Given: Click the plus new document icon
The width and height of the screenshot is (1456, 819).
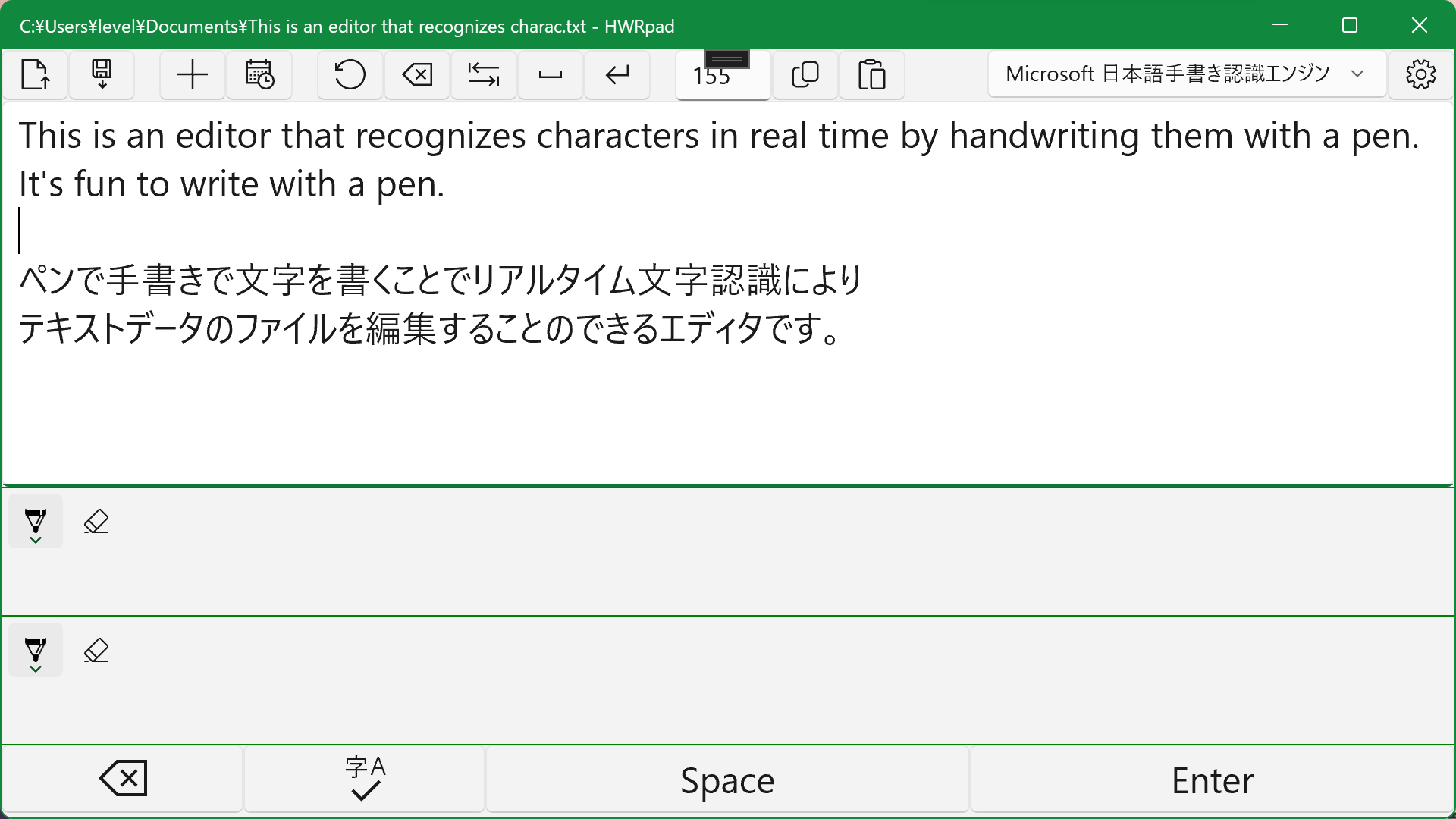Looking at the screenshot, I should (x=192, y=74).
